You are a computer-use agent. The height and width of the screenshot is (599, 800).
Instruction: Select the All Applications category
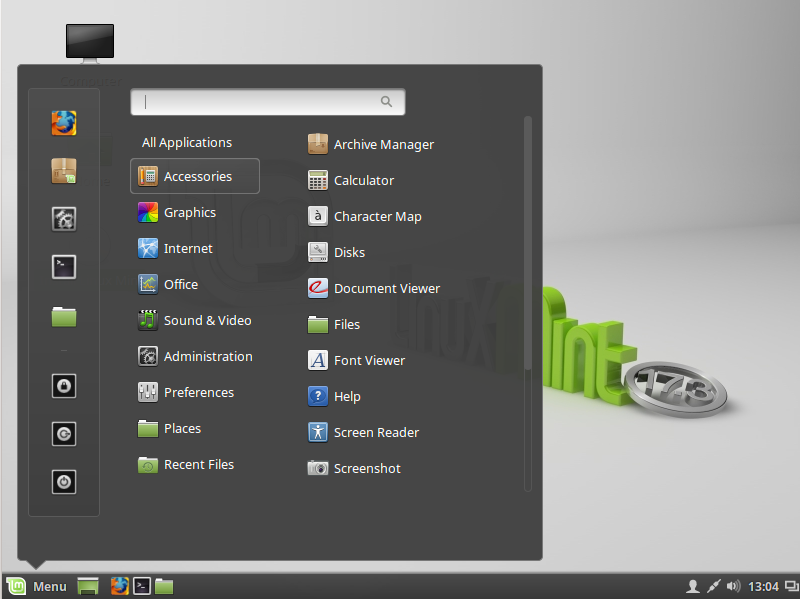(x=187, y=142)
